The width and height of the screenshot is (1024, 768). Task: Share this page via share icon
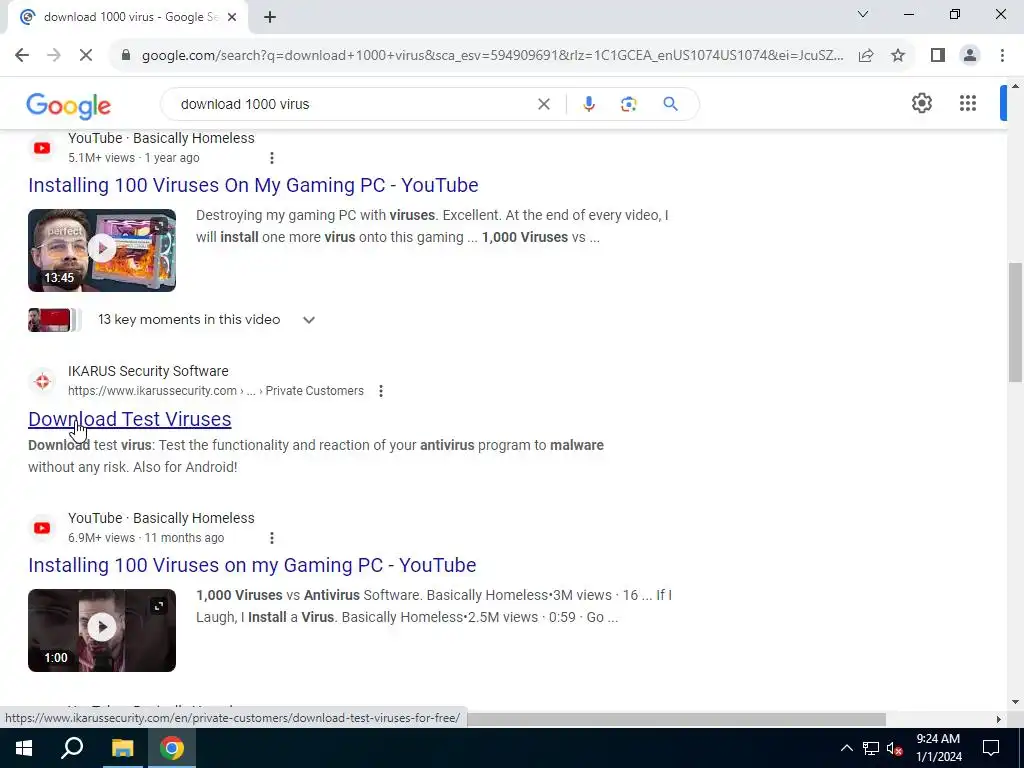point(866,56)
